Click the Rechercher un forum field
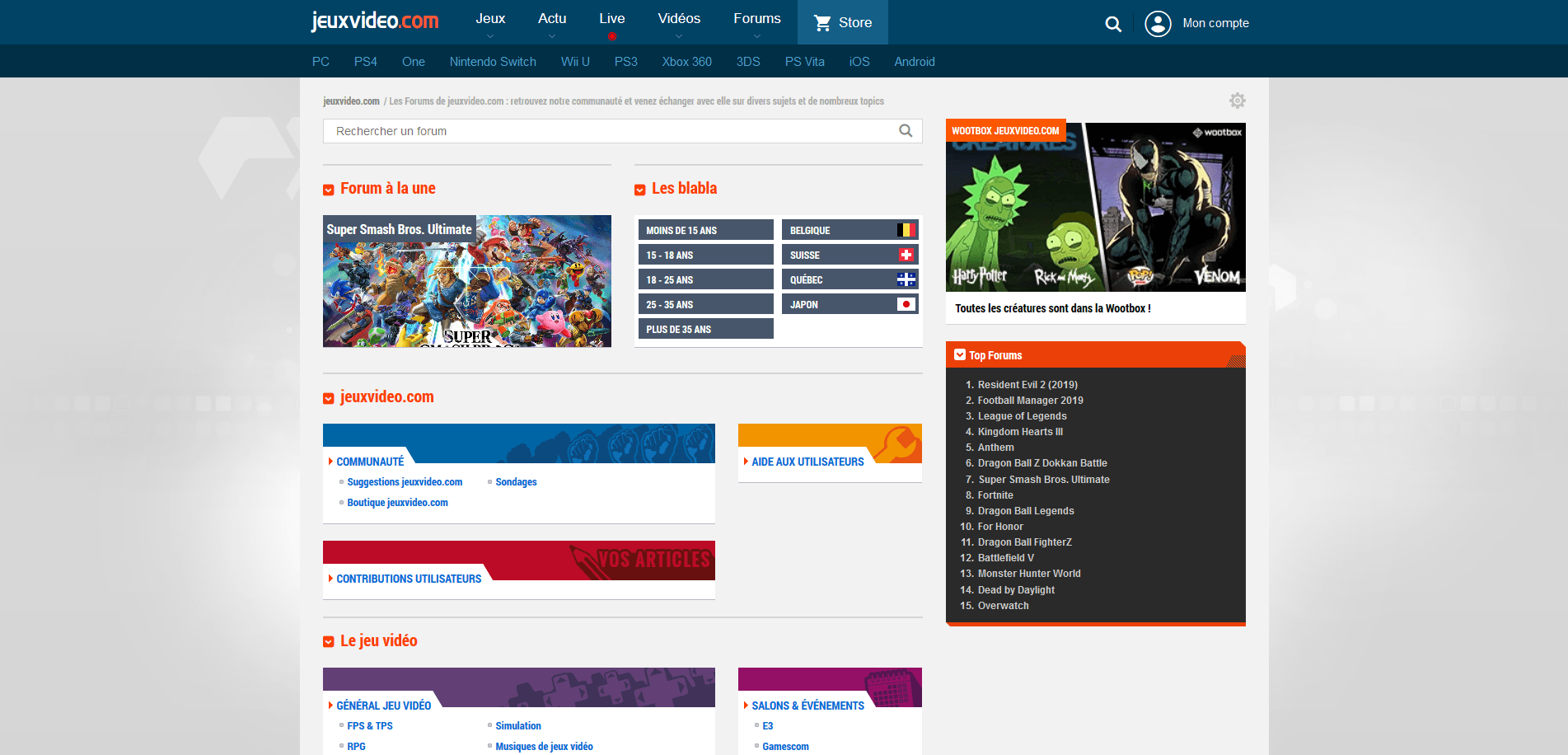The image size is (1568, 755). [x=610, y=131]
